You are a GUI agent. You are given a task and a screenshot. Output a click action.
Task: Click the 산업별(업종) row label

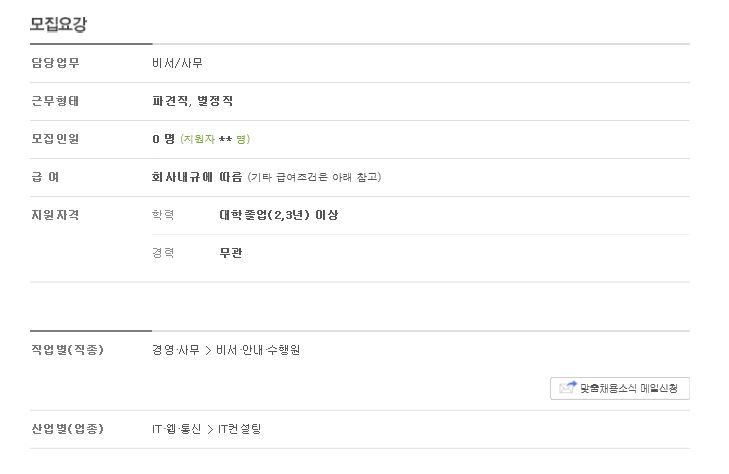coord(67,429)
